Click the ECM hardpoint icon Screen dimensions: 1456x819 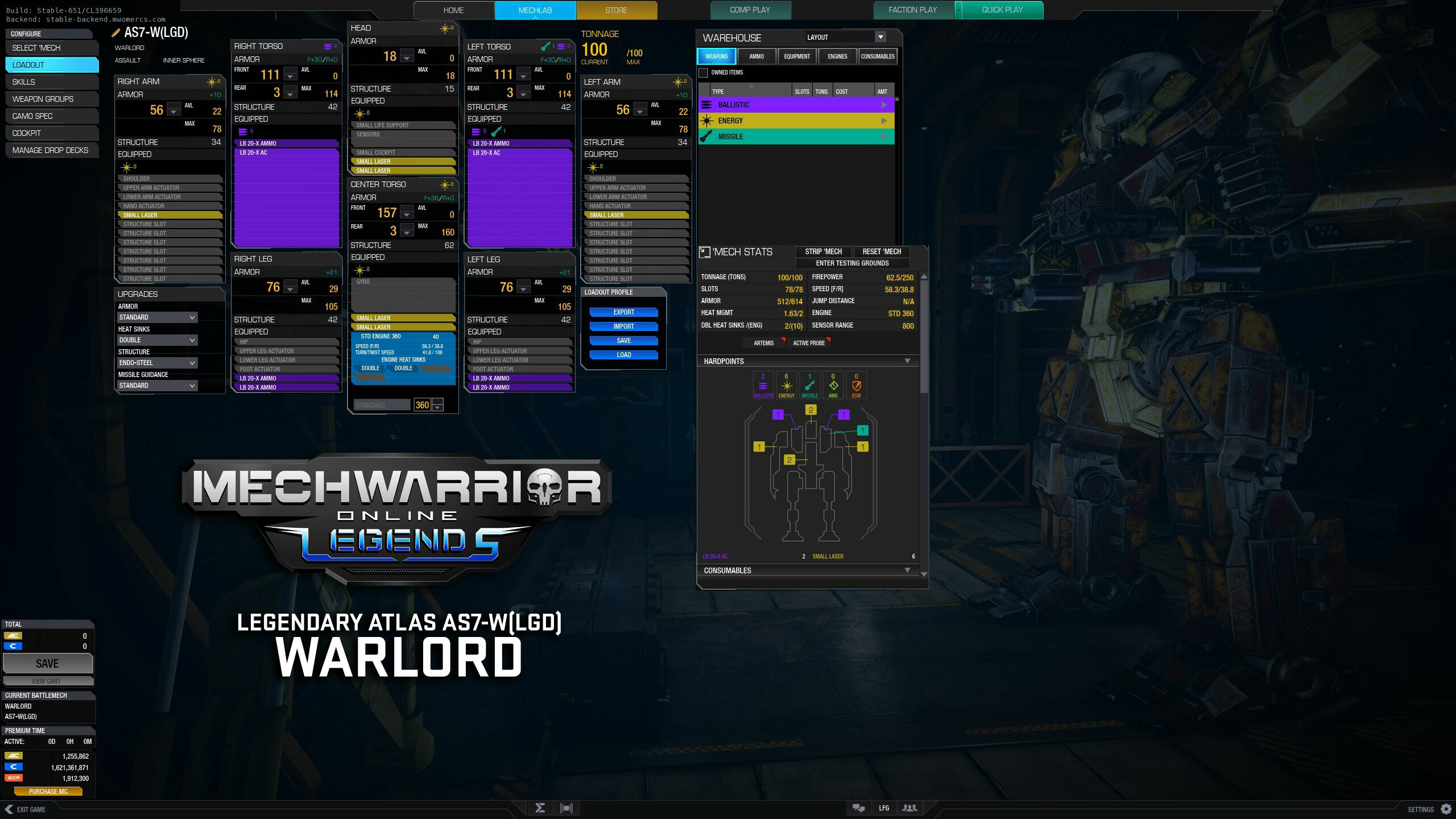tap(856, 385)
